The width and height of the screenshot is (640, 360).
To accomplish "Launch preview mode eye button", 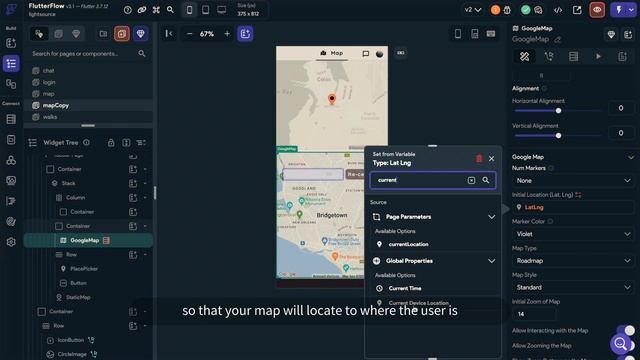I will [597, 10].
